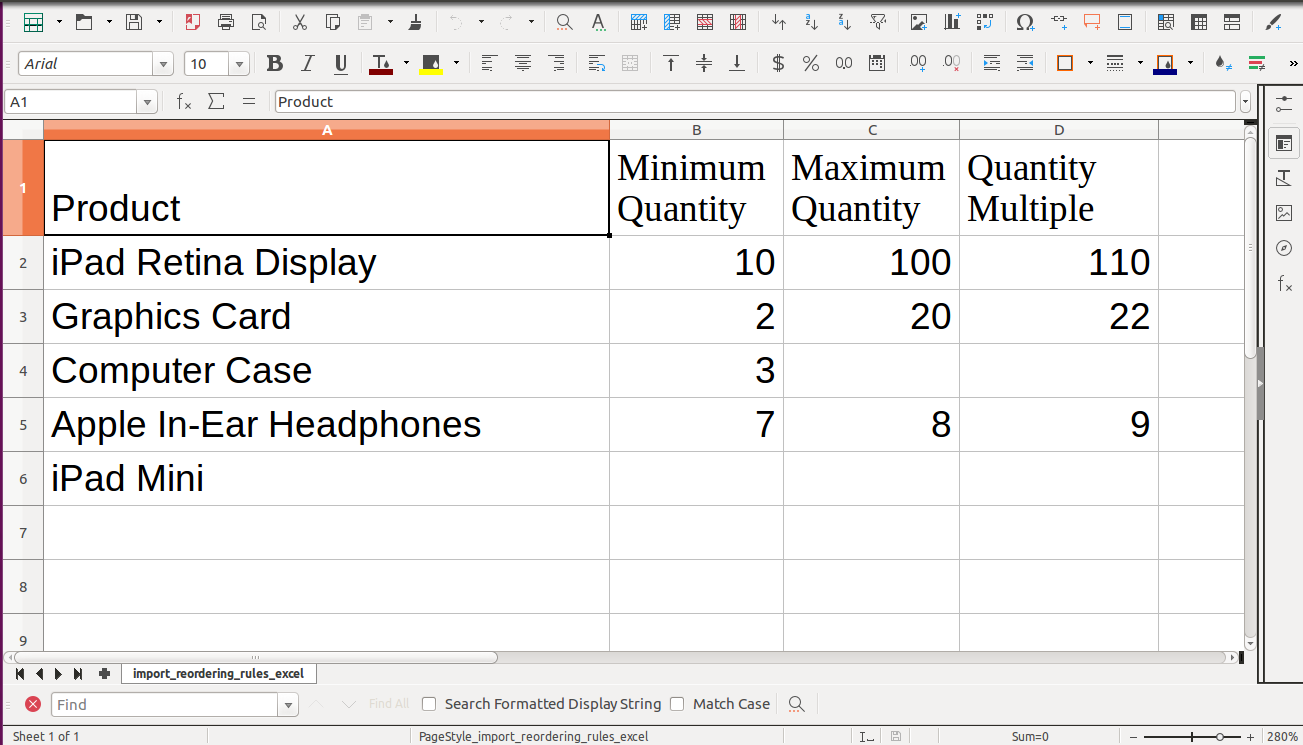
Task: Open the Name Box dropdown arrow
Action: tap(148, 102)
